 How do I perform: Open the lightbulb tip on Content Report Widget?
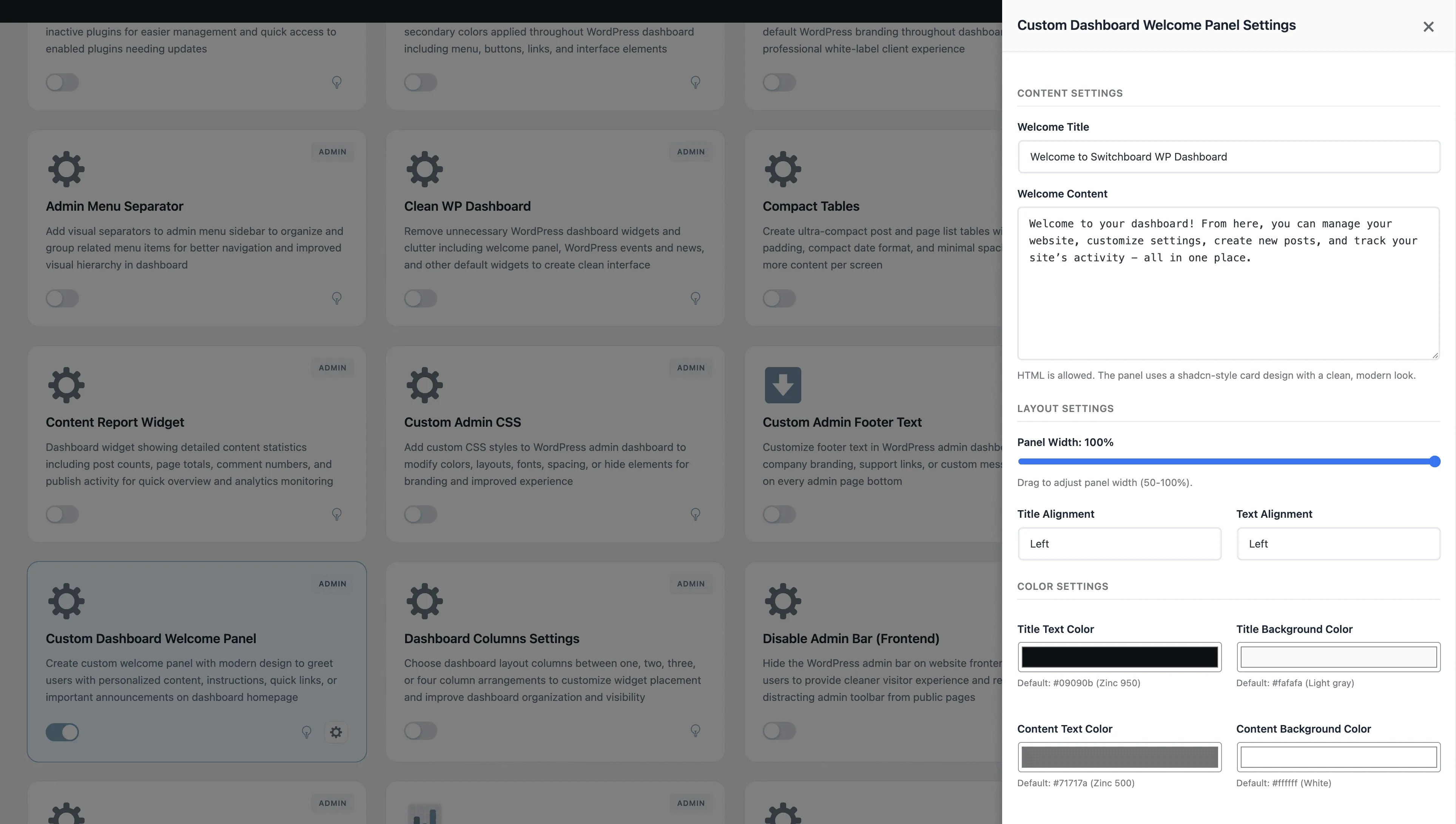[x=337, y=514]
